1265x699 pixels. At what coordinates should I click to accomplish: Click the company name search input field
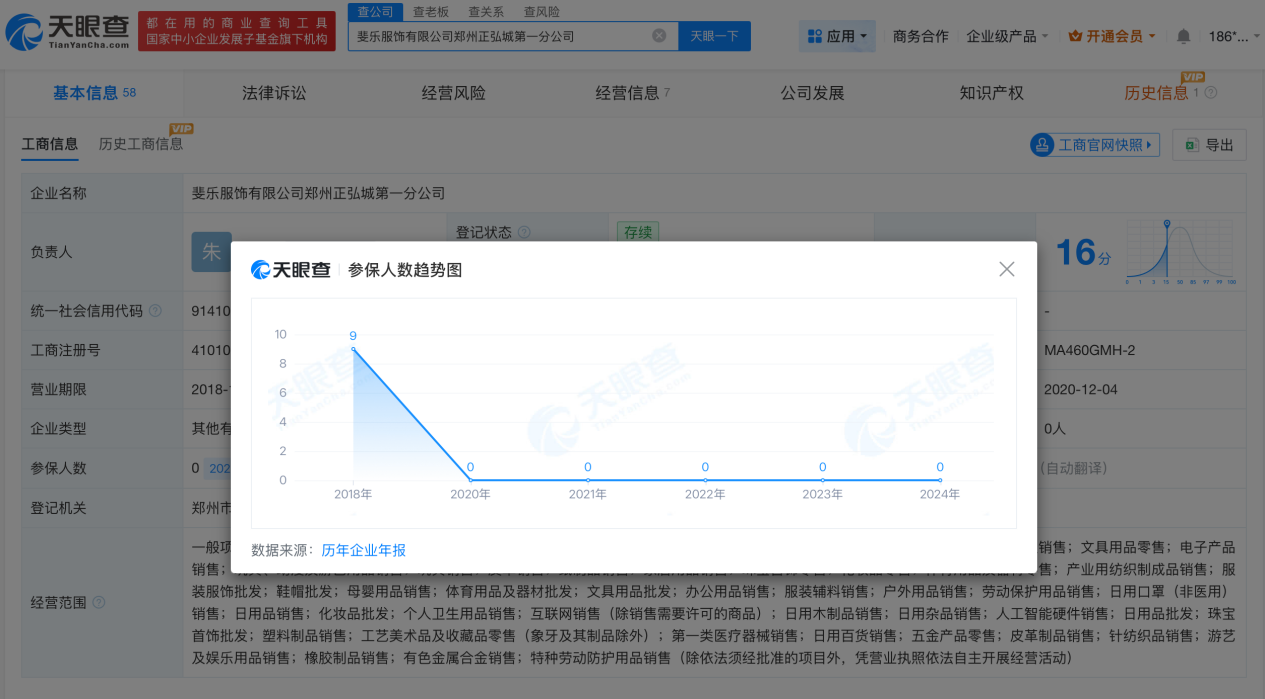click(500, 36)
